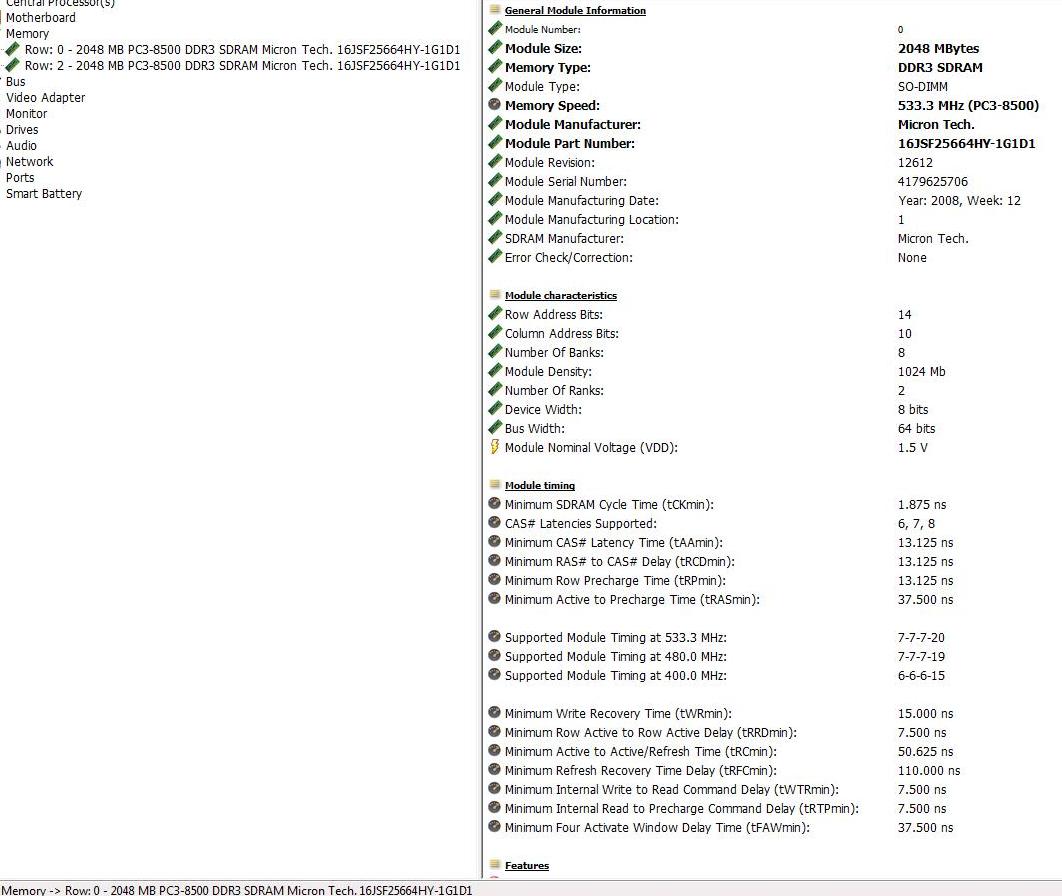
Task: Open Row: 0 memory module entry
Action: 242,49
